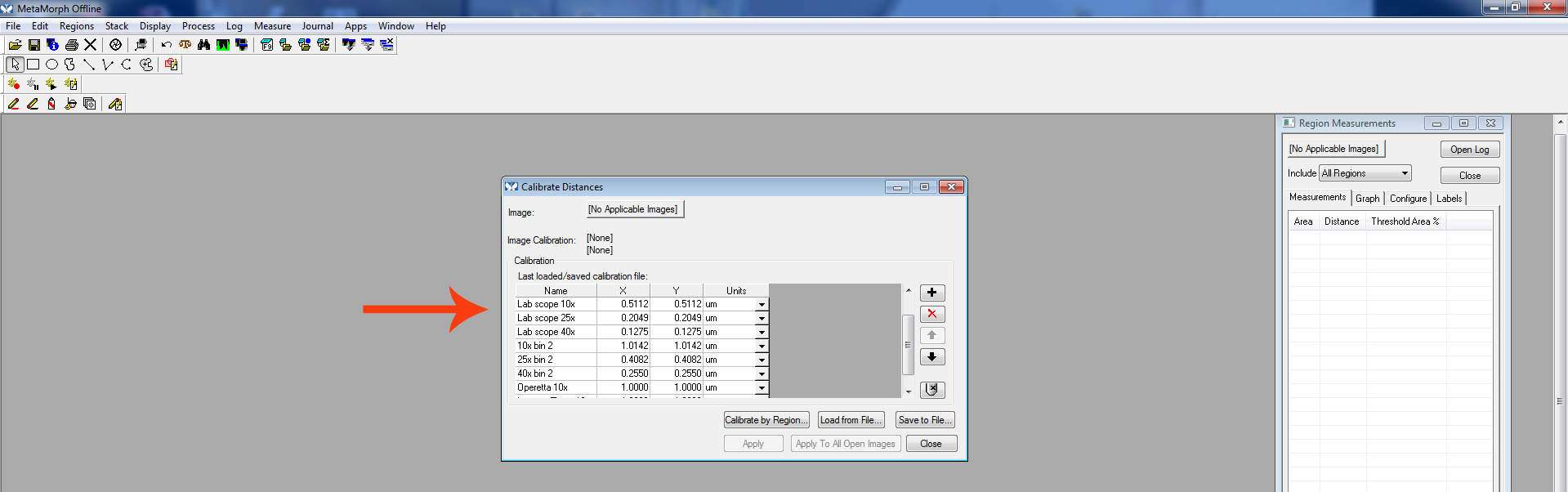Screen dimensions: 1568x492
Task: Click X value 0.2049 for Lab scope 25x
Action: [x=624, y=319]
